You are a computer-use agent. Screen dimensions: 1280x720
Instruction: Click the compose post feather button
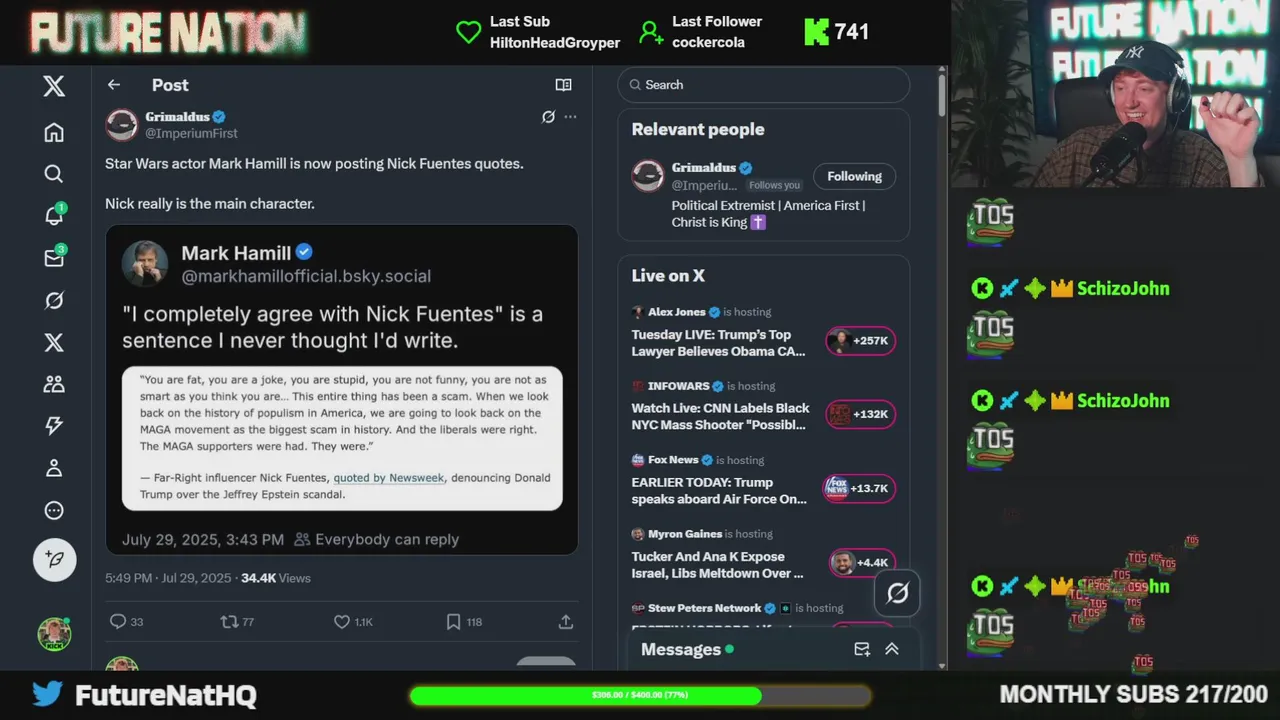(55, 560)
